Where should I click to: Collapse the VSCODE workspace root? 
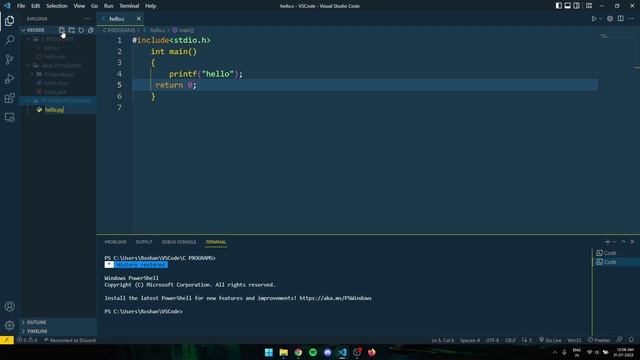pos(58,30)
